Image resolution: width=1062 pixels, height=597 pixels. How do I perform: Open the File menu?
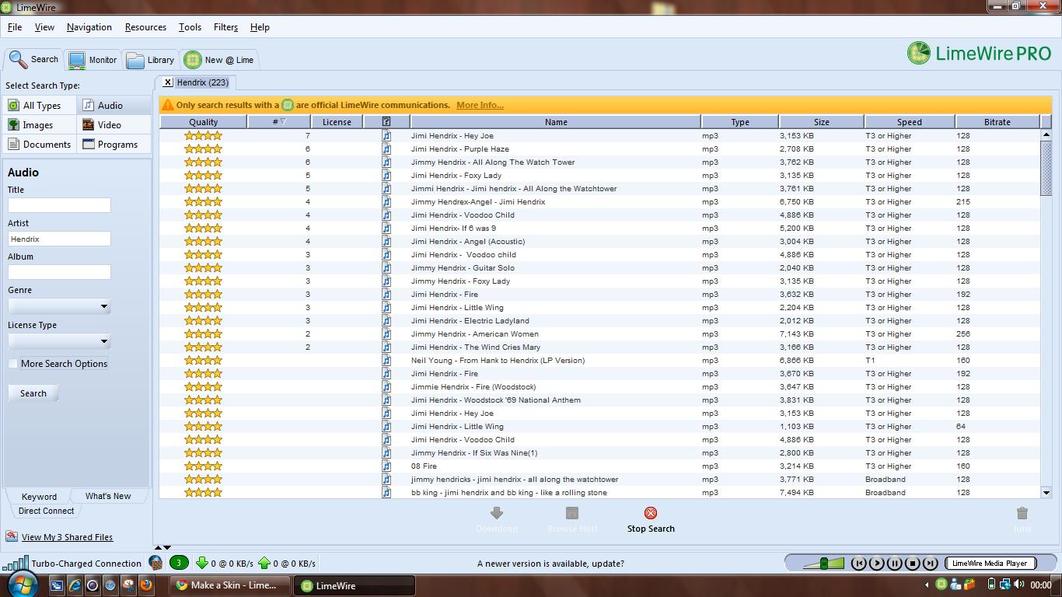(x=14, y=27)
